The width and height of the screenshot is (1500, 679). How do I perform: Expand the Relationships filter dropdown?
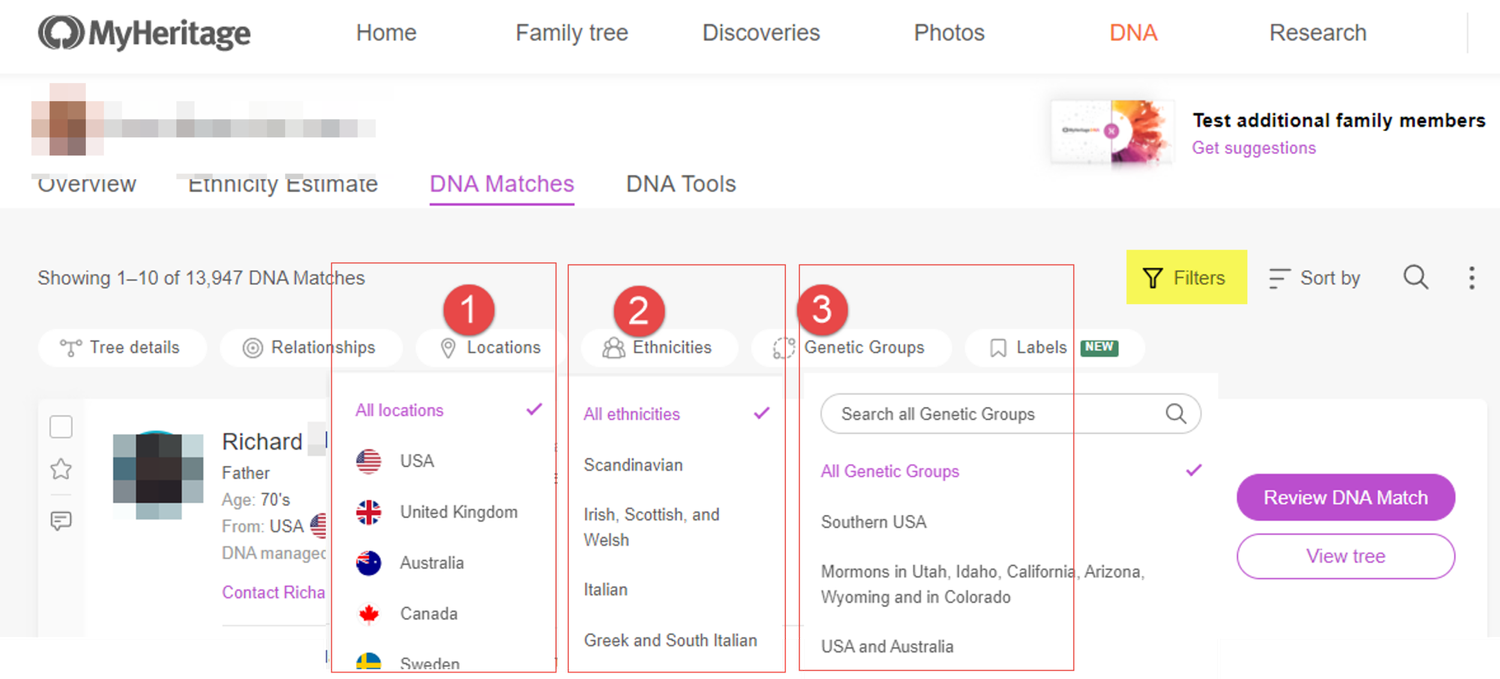310,348
